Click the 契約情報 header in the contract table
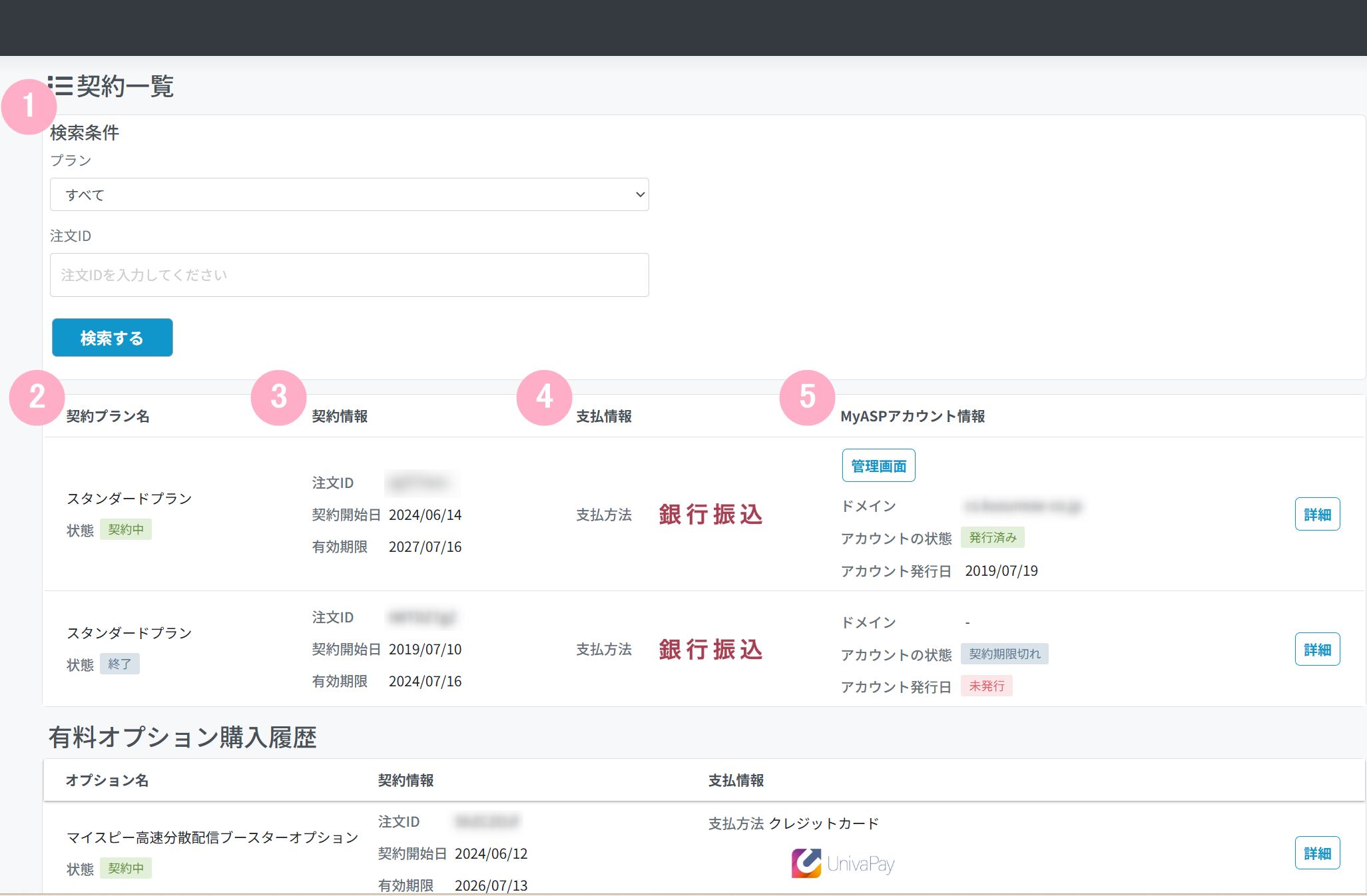 coord(340,416)
